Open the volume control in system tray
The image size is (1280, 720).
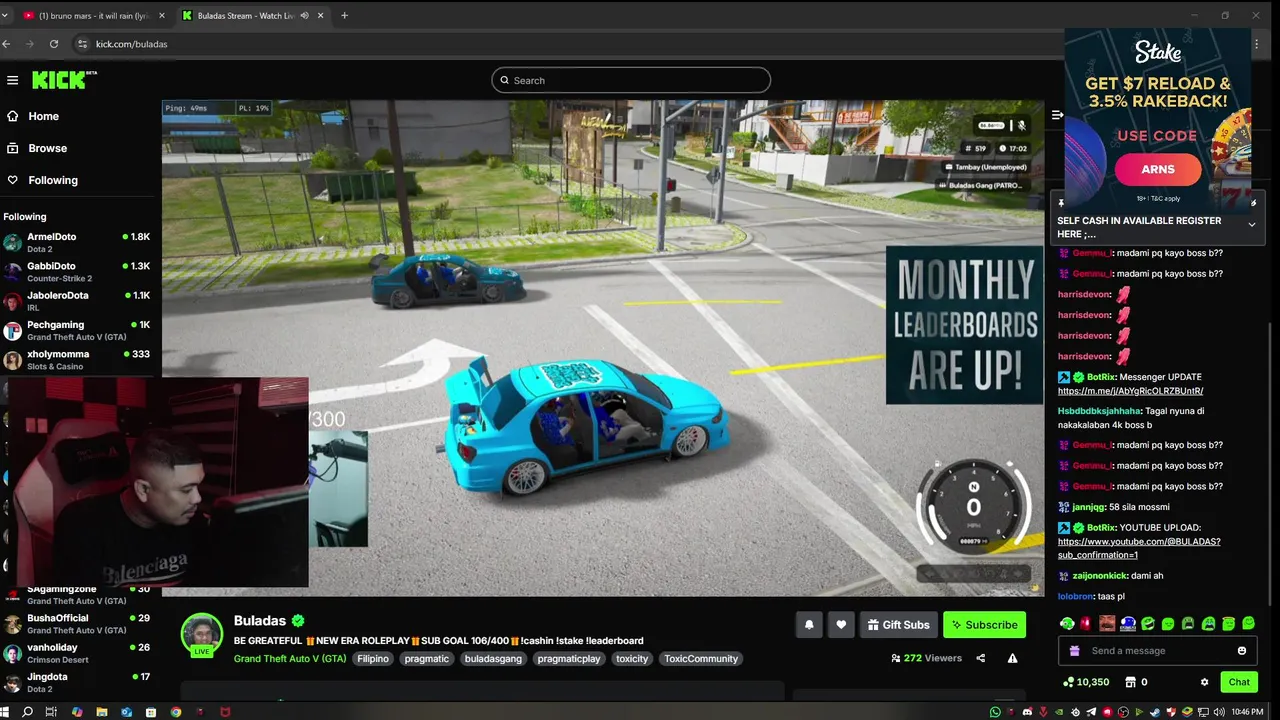click(x=1219, y=712)
